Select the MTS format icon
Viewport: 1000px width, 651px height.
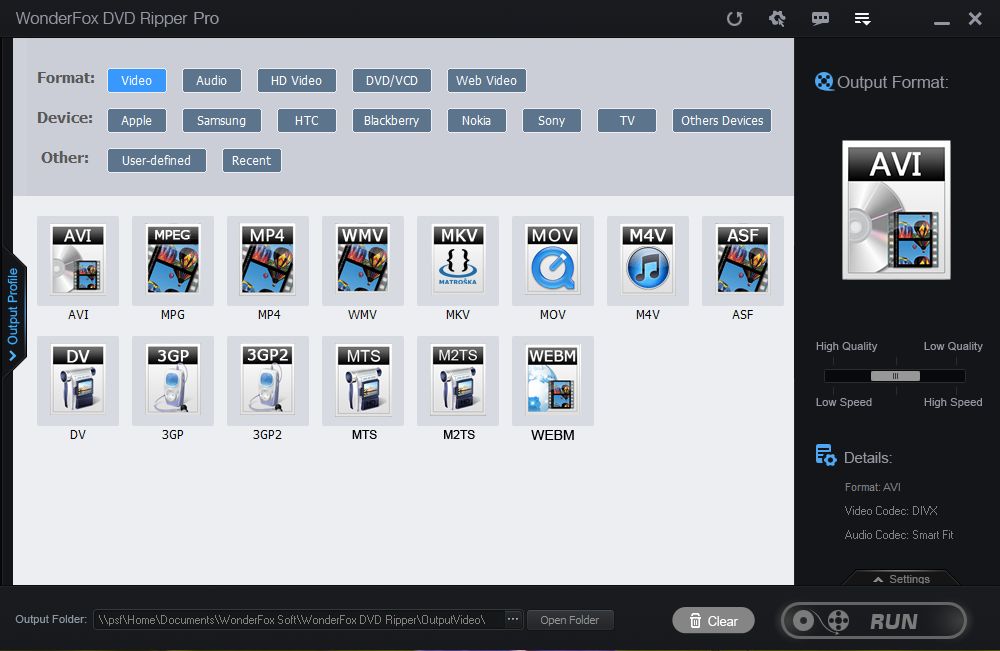point(363,381)
